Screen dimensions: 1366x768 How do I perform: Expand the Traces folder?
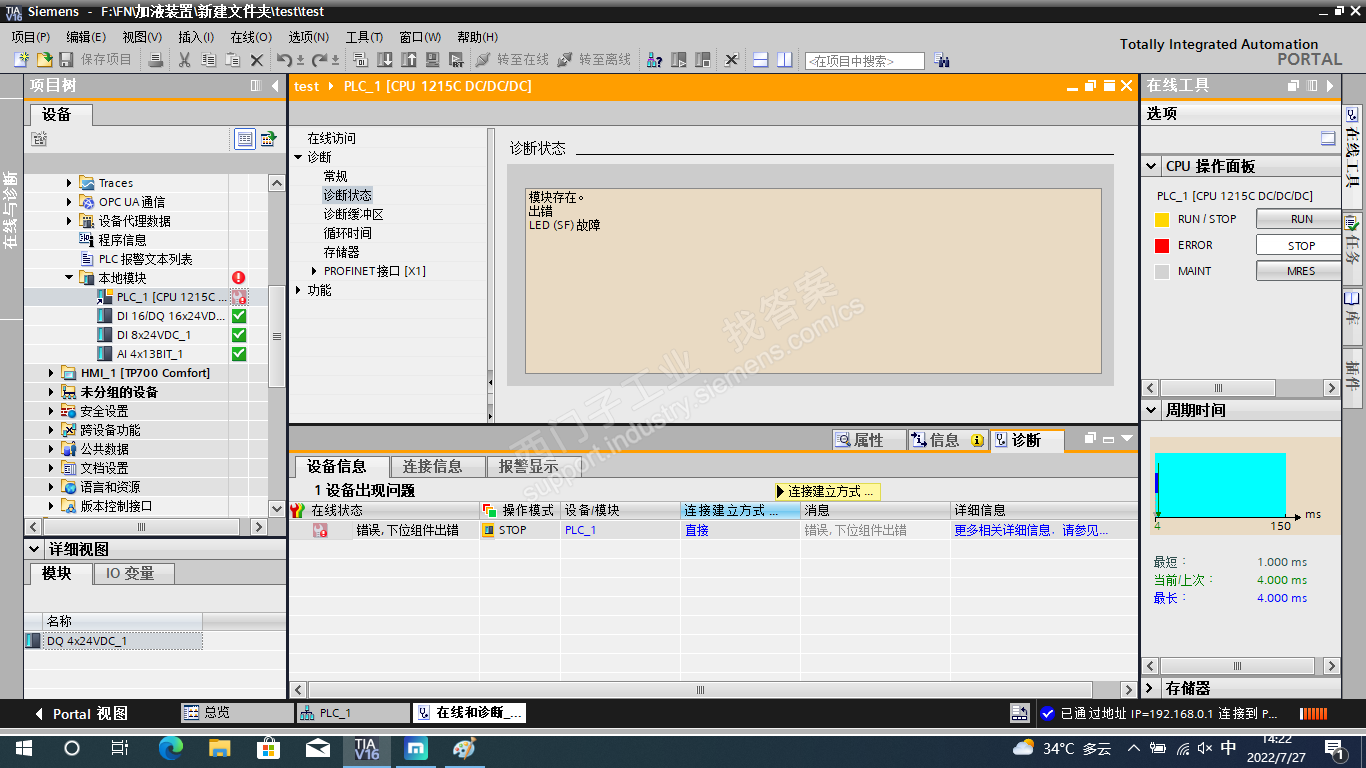(70, 183)
